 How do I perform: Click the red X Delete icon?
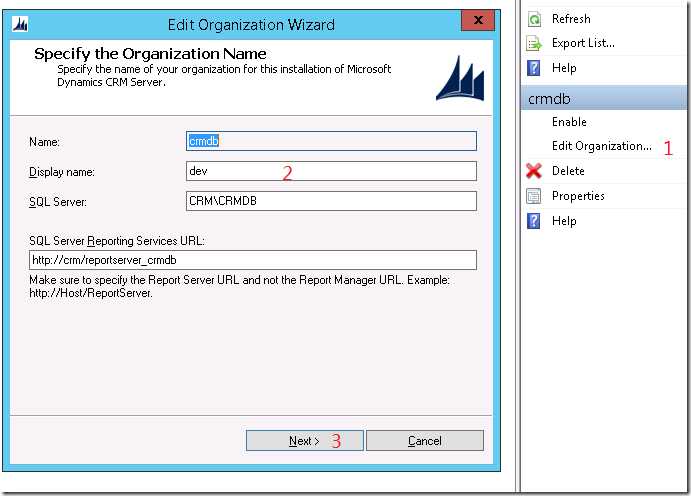click(x=534, y=170)
